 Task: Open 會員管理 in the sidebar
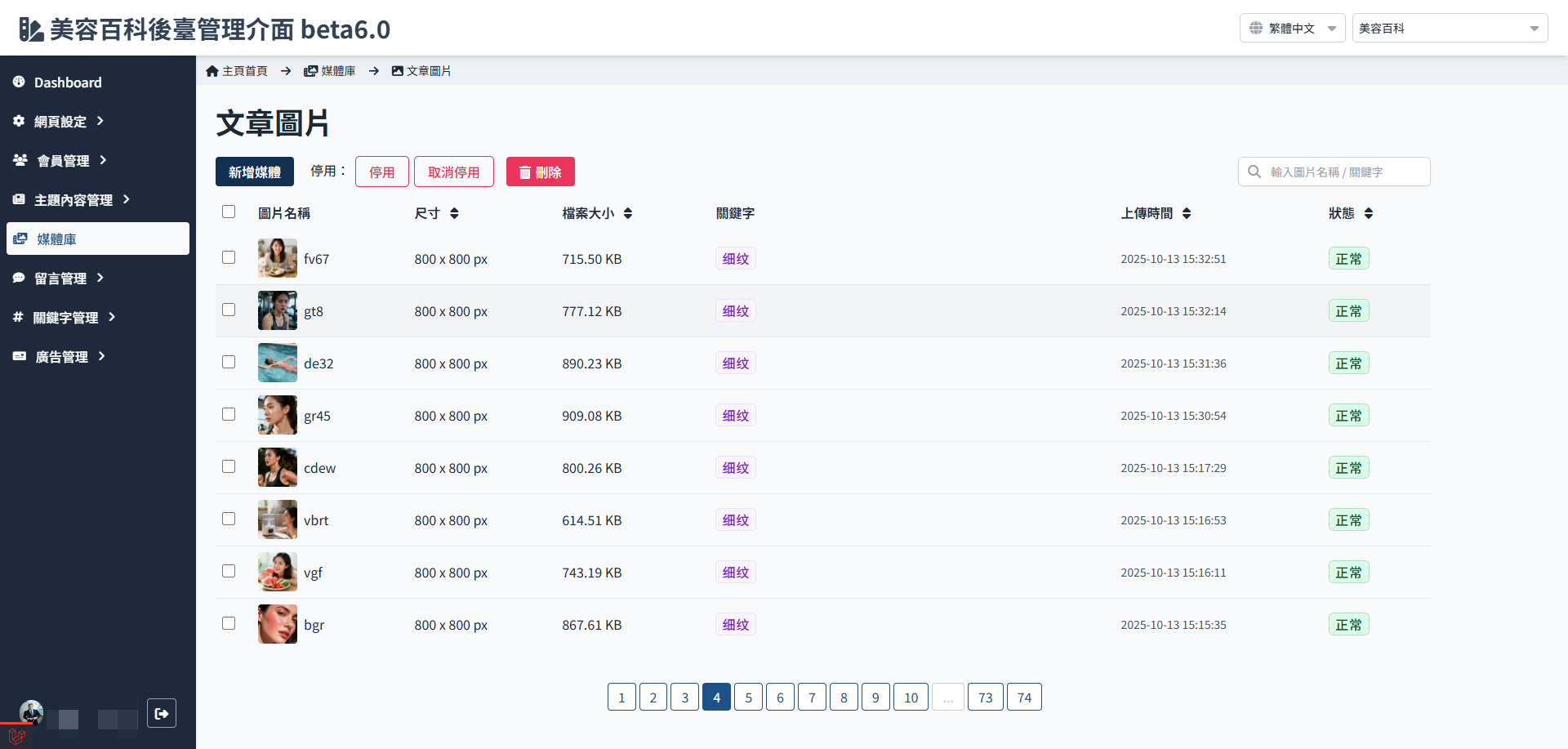(x=98, y=160)
